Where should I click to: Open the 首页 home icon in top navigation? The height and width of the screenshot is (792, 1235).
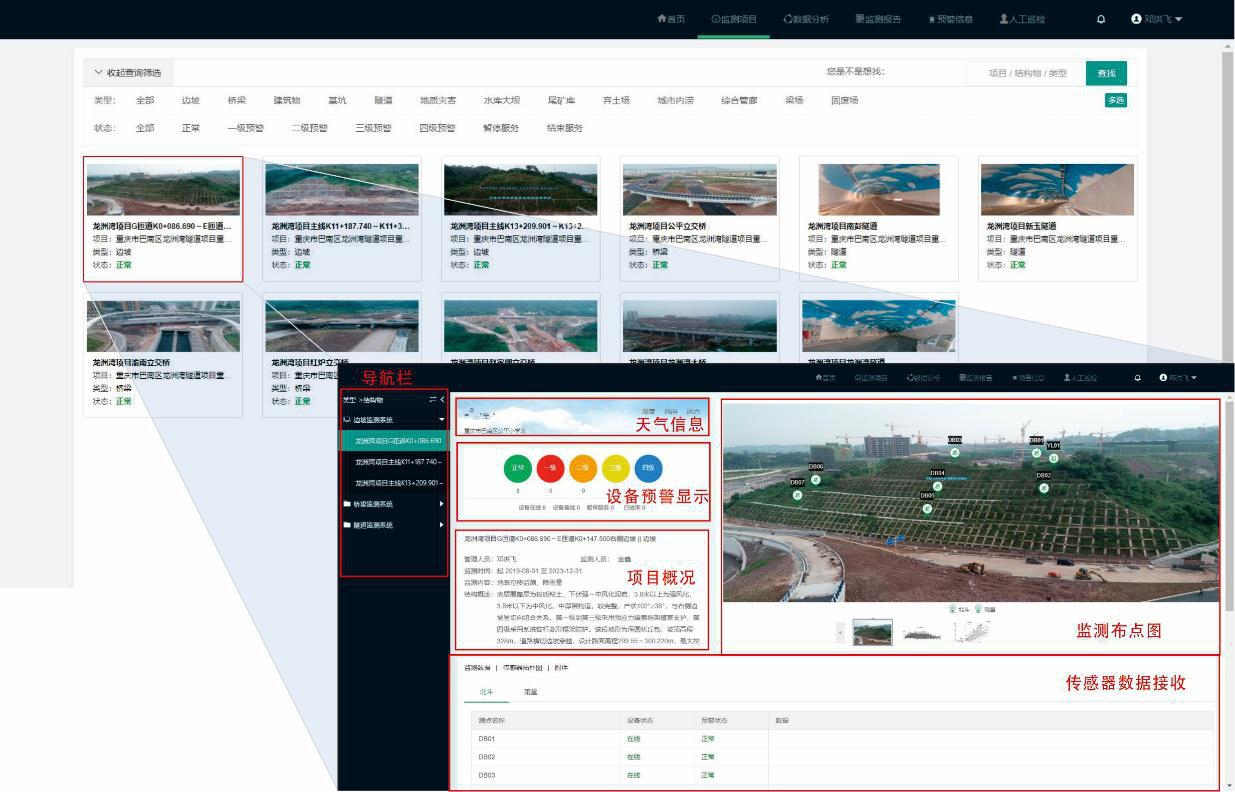point(671,19)
